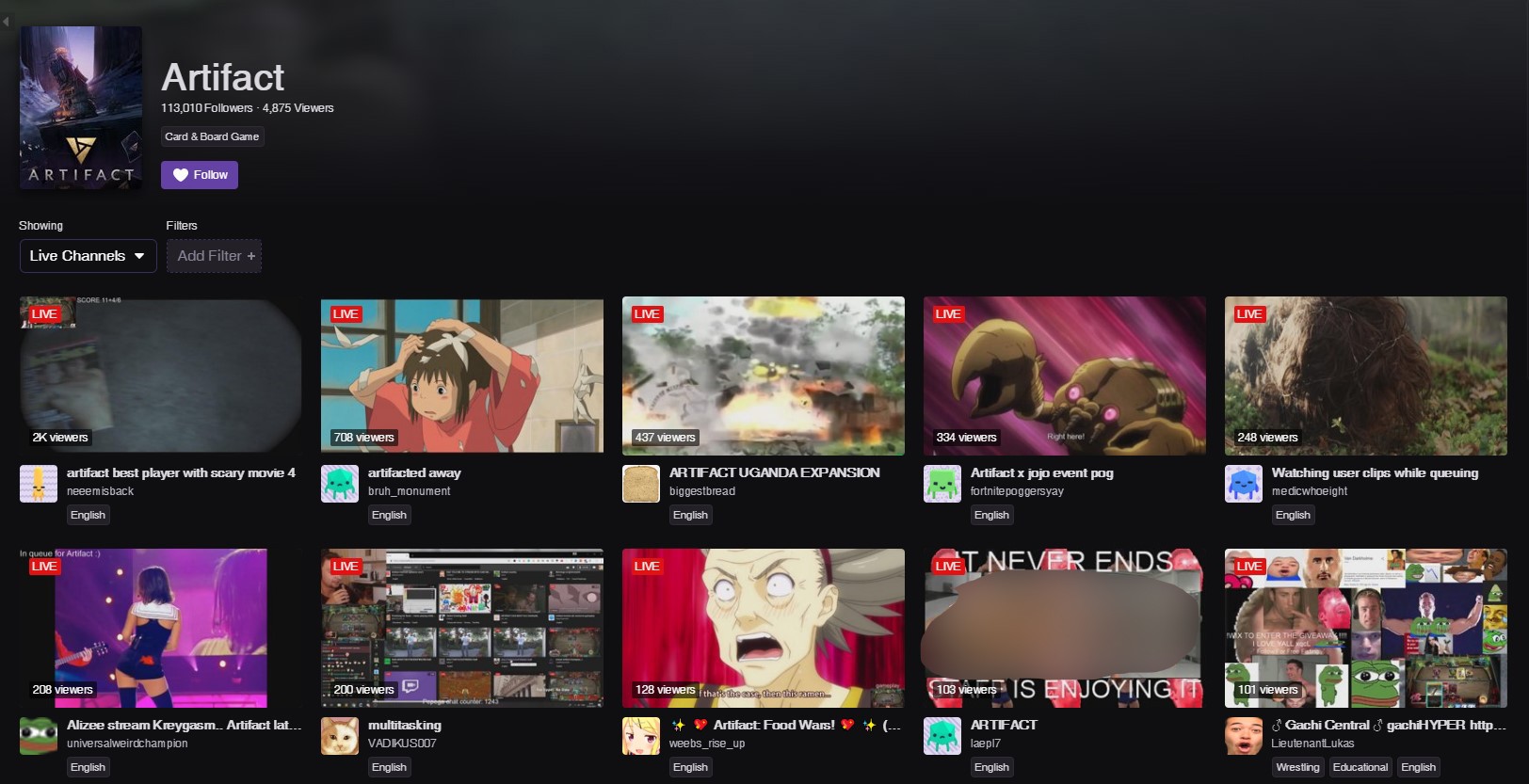
Task: Click English tag under LieutenantLukas
Action: tap(1418, 767)
